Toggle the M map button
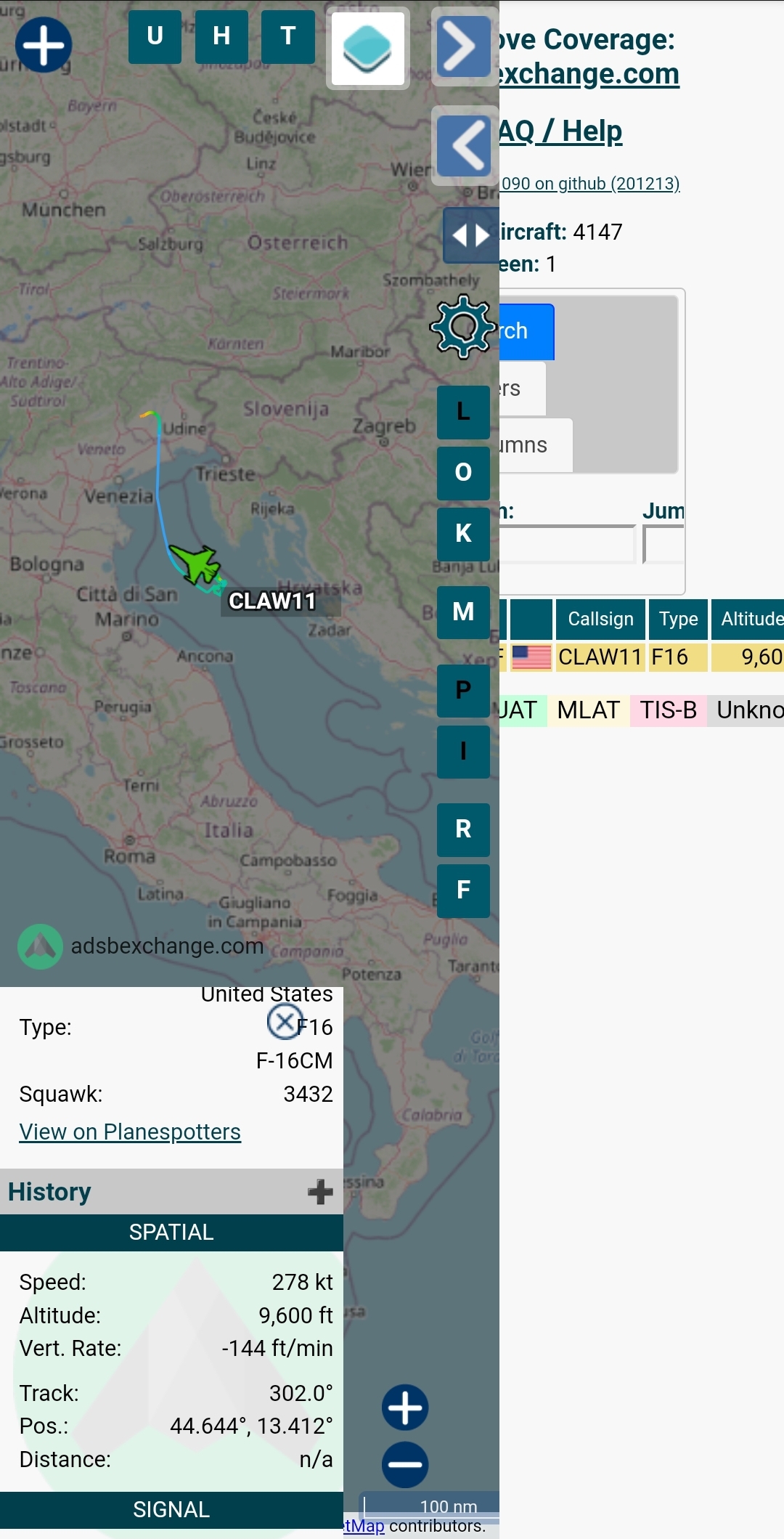Screen dimensions: 784x1539 click(x=463, y=612)
